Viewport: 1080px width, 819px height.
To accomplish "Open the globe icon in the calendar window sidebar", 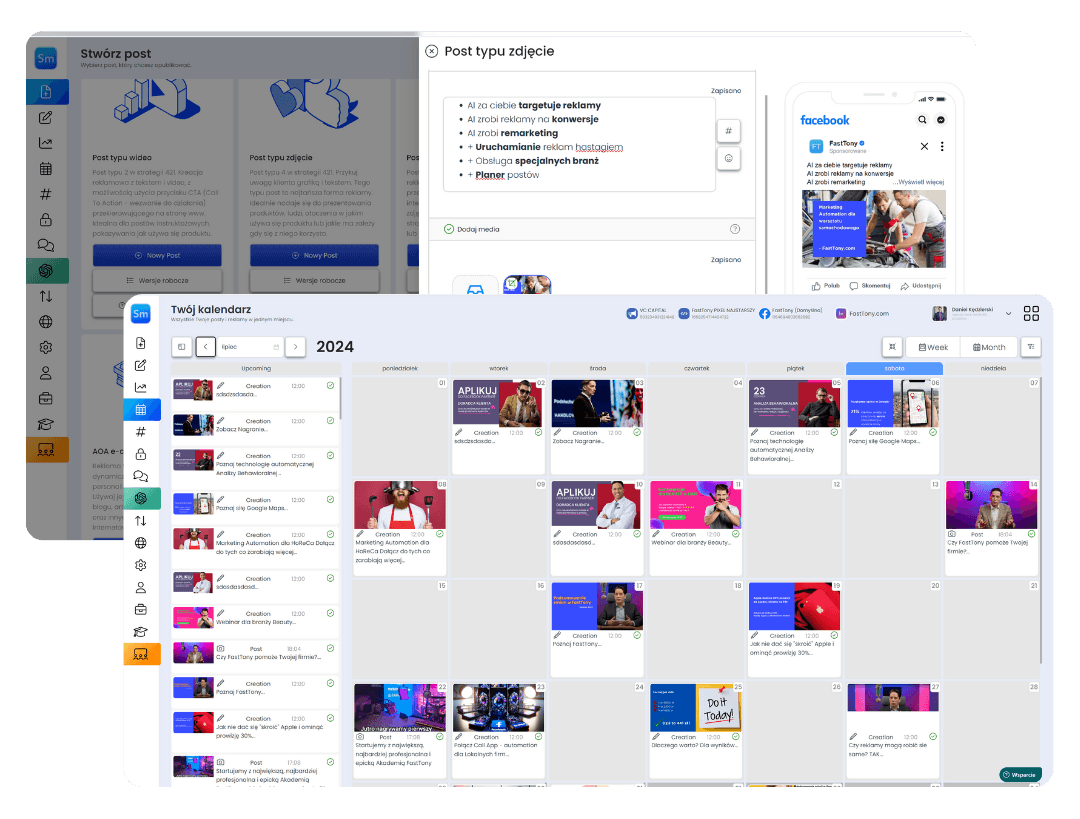I will point(141,543).
